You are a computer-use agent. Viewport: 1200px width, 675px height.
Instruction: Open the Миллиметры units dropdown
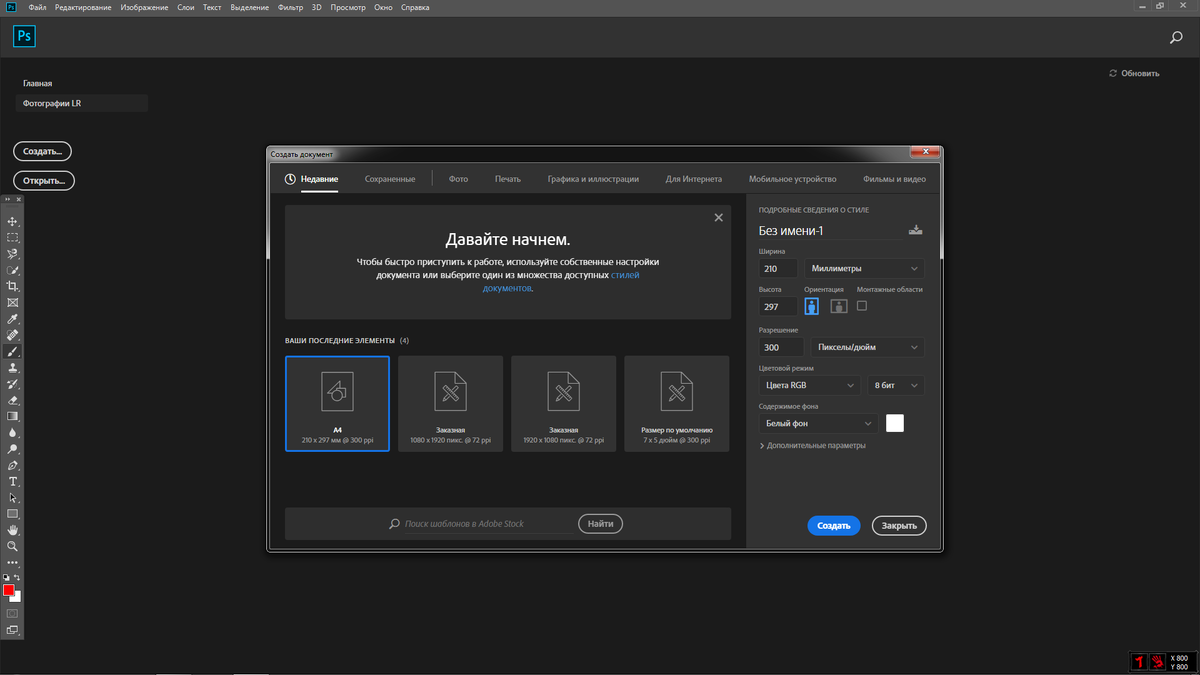tap(865, 268)
